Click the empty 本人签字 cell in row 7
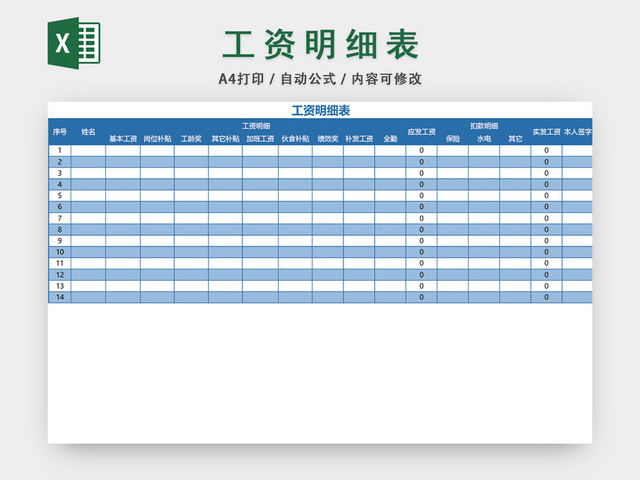This screenshot has width=640, height=480. [578, 218]
